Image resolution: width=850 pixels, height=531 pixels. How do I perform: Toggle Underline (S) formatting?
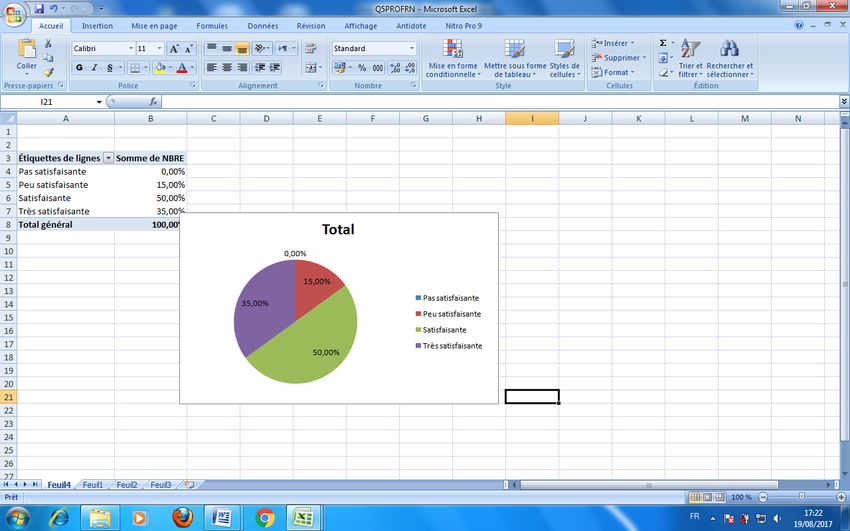[x=110, y=68]
